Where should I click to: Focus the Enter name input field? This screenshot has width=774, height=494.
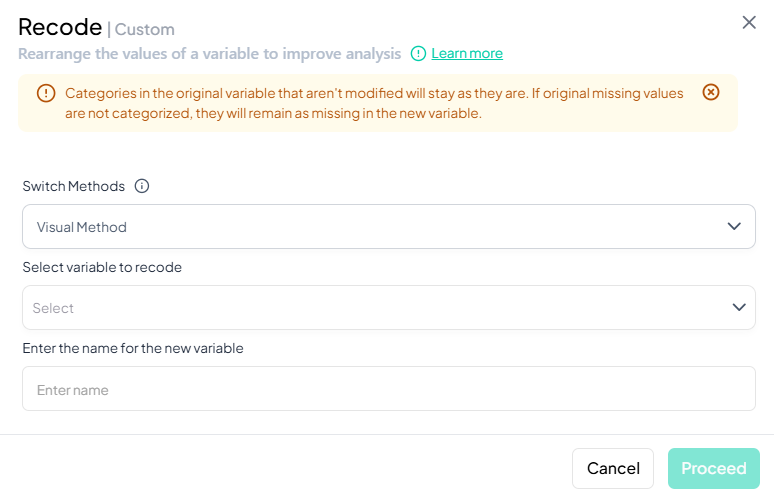(x=388, y=389)
